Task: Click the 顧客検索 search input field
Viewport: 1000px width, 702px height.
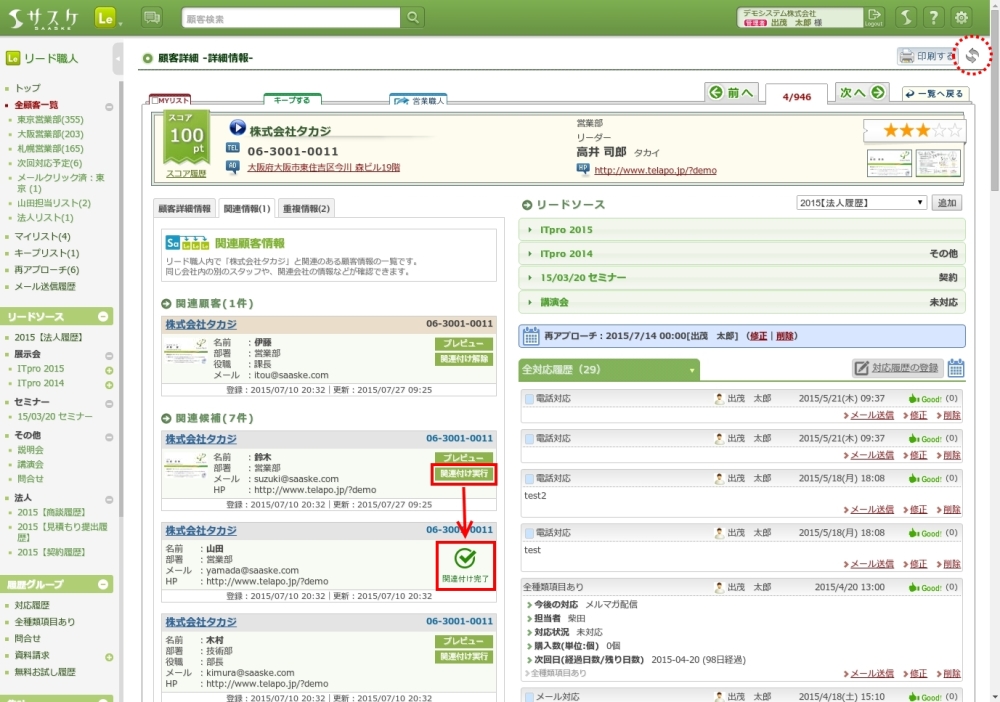Action: pyautogui.click(x=290, y=18)
